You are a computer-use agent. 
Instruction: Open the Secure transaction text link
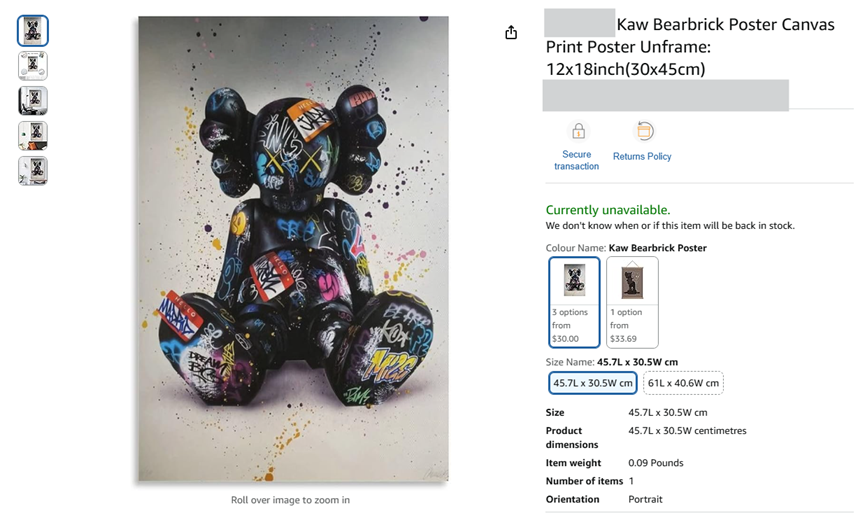pos(577,160)
